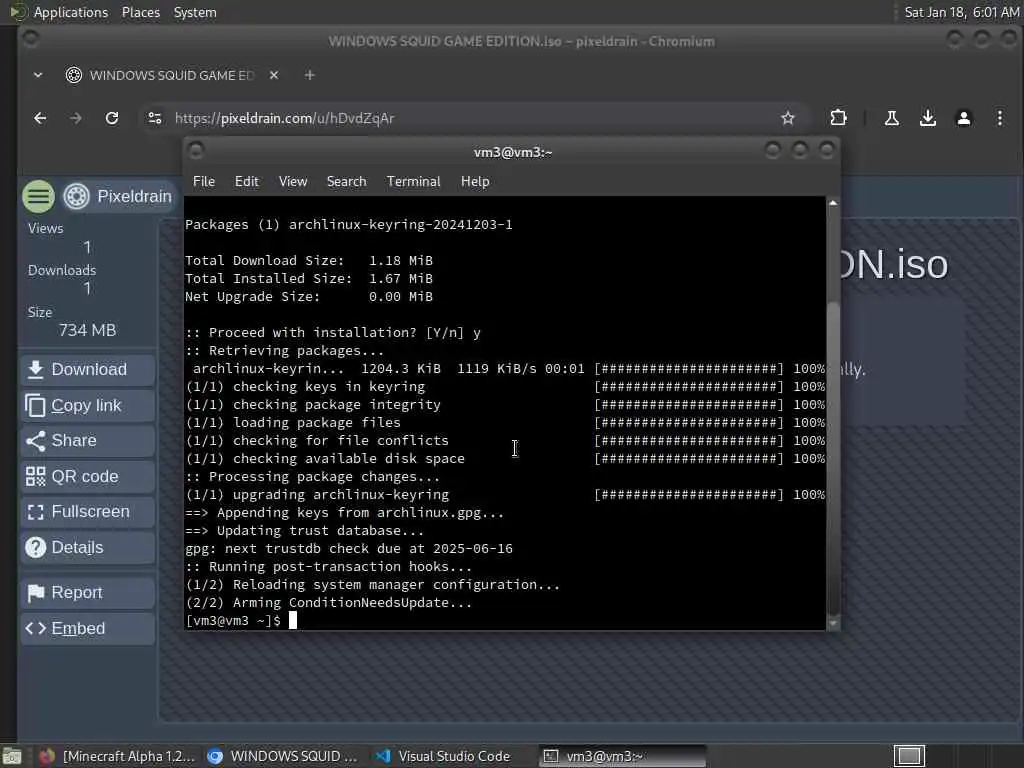This screenshot has width=1024, height=768.
Task: Open the Chromium profile avatar icon
Action: pos(963,118)
